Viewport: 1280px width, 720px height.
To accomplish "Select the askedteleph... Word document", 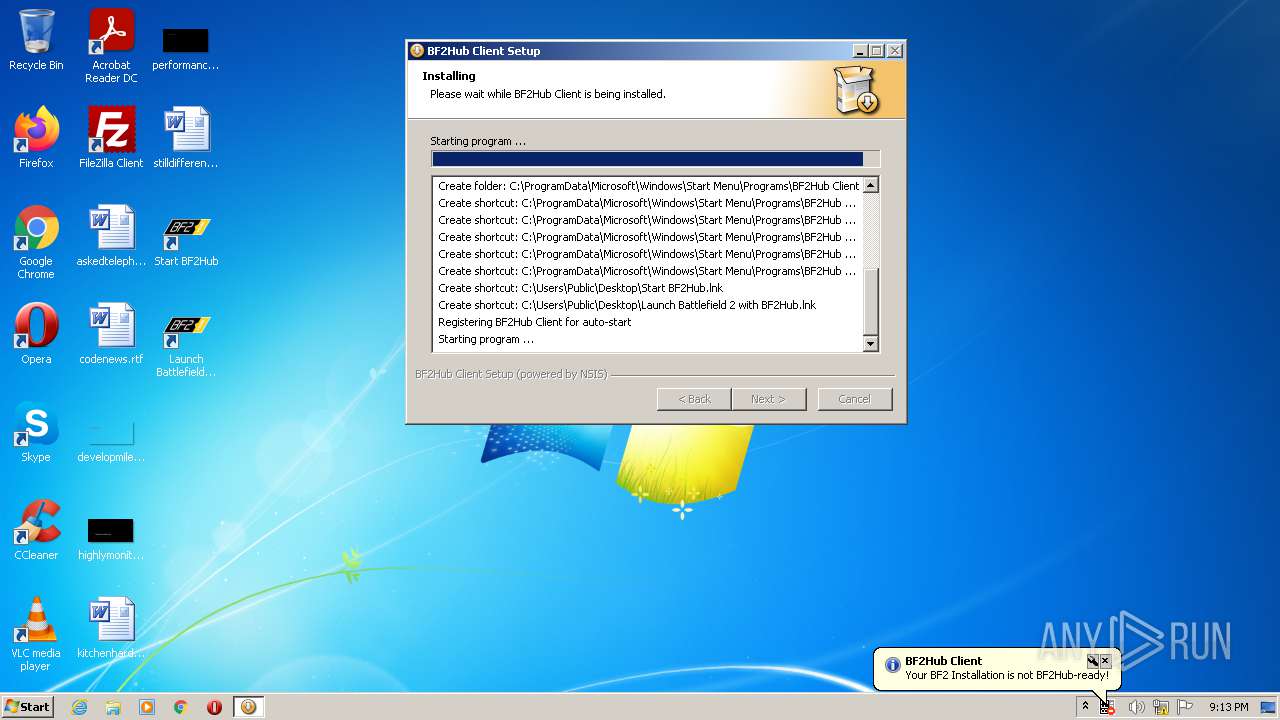I will click(111, 236).
